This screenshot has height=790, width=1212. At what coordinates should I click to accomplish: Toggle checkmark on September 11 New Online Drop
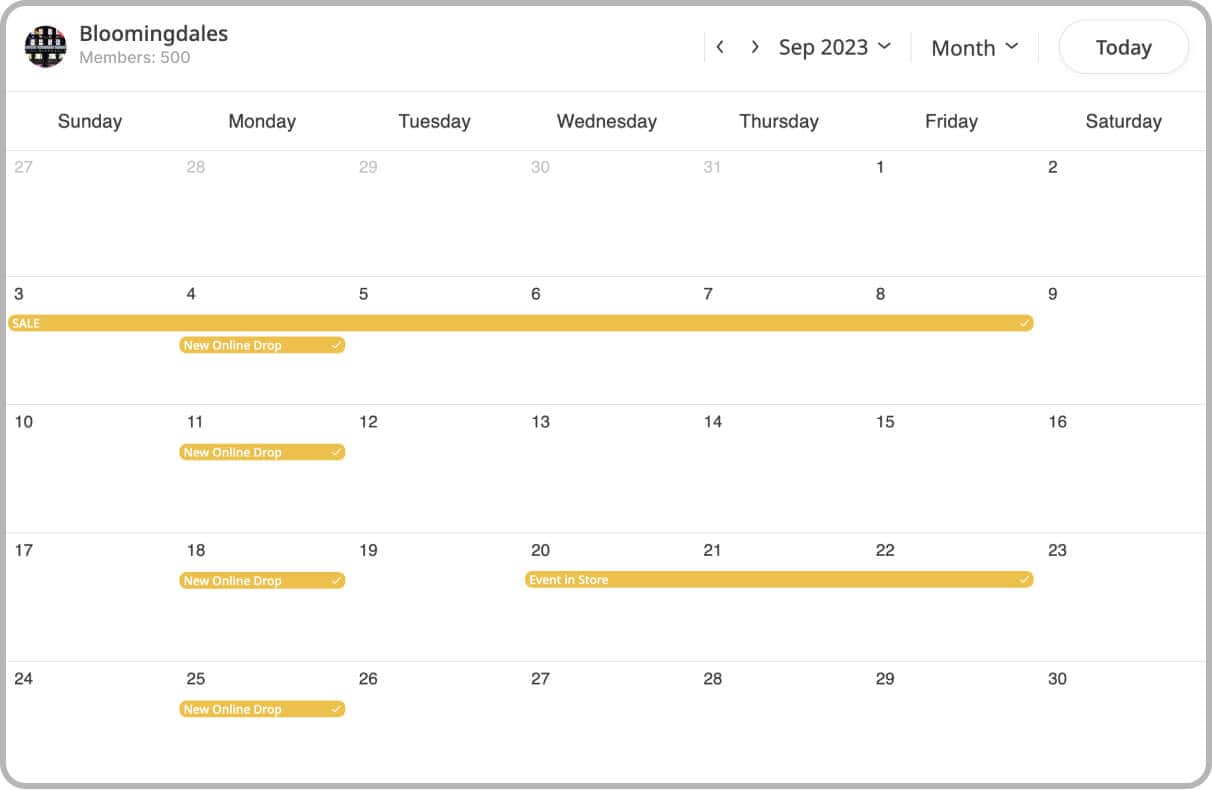pyautogui.click(x=338, y=452)
